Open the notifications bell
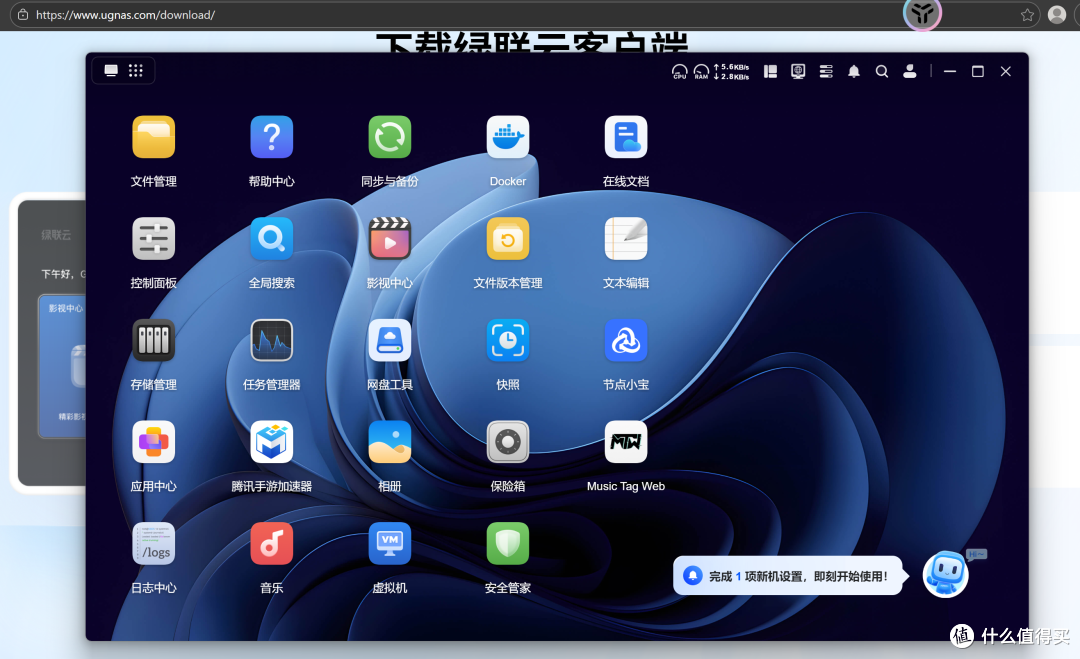 point(854,72)
